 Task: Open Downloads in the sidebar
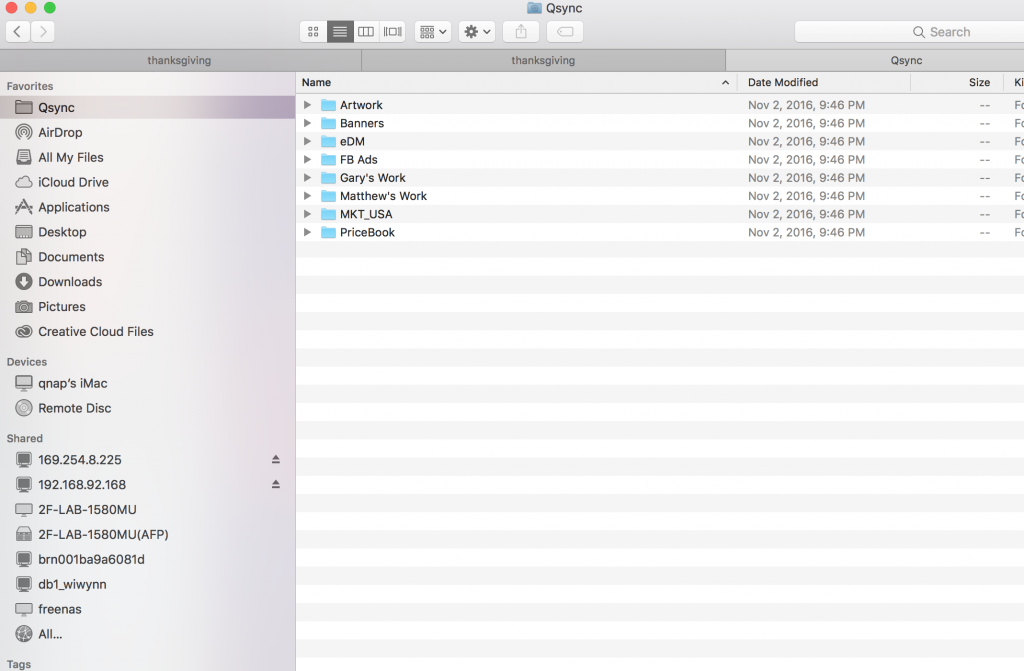(70, 282)
